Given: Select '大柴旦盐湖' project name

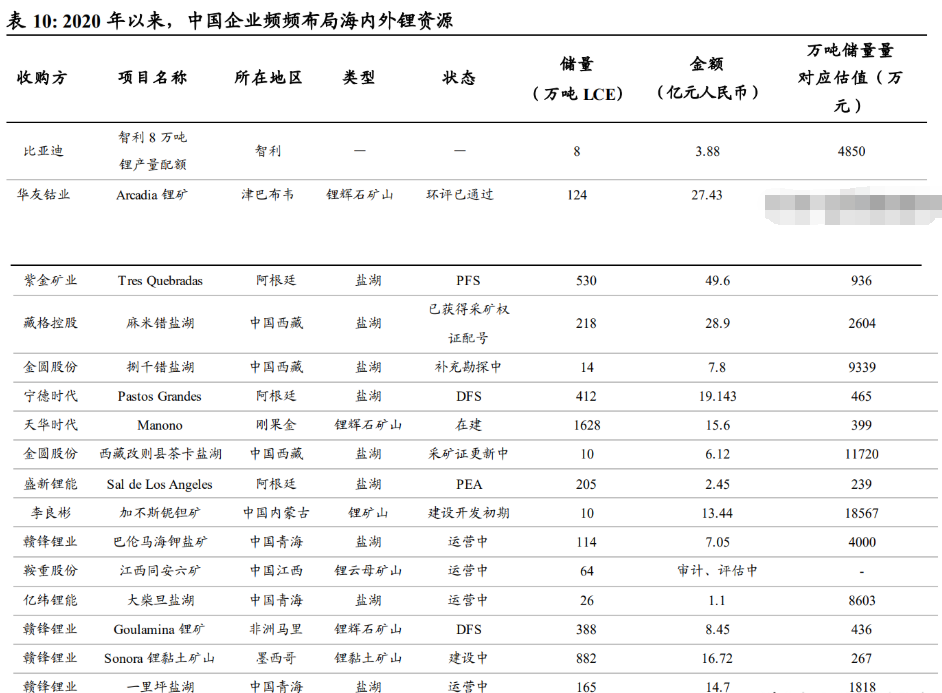Looking at the screenshot, I should pyautogui.click(x=160, y=600).
